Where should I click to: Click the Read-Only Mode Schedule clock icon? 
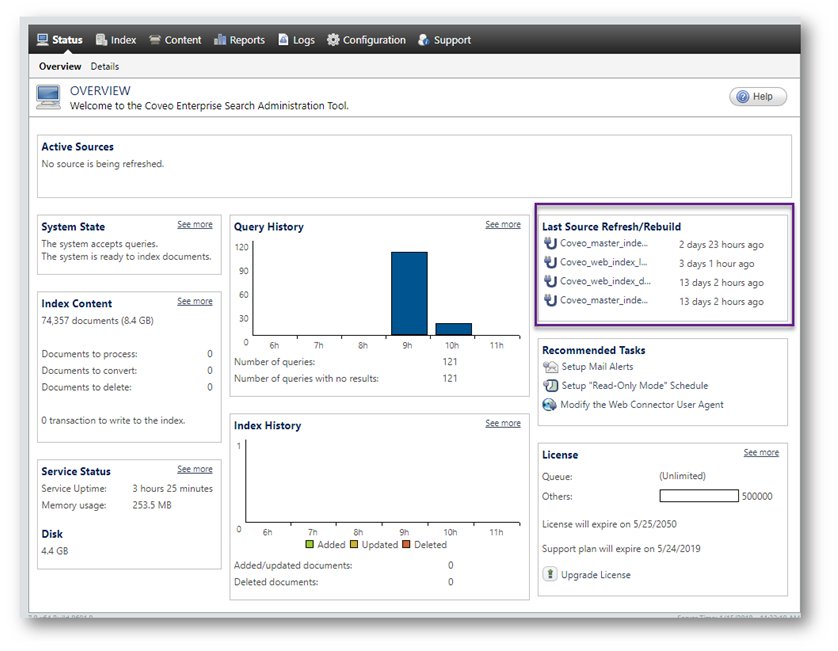coord(550,385)
